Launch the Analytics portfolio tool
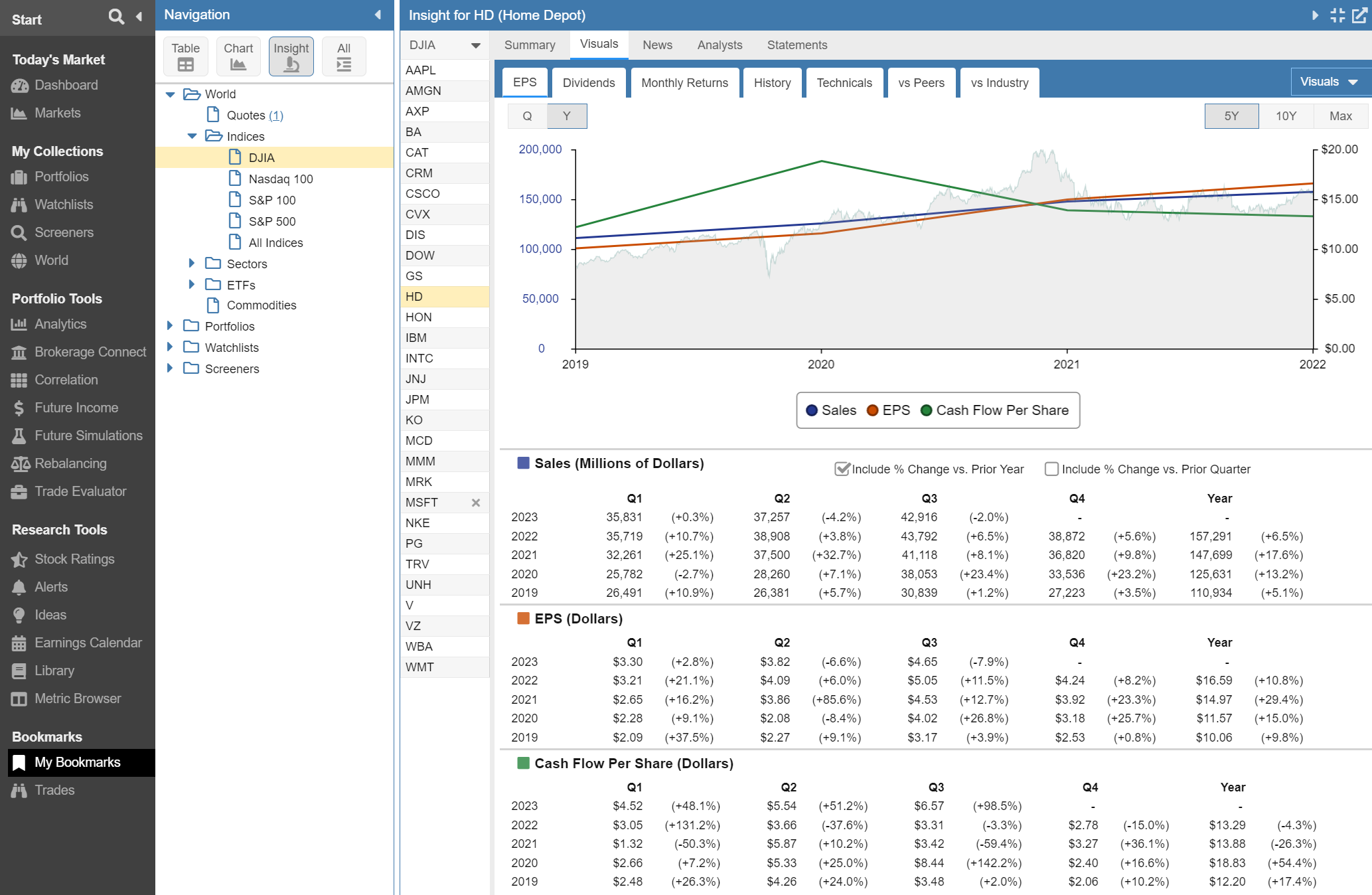This screenshot has width=1372, height=895. 60,324
